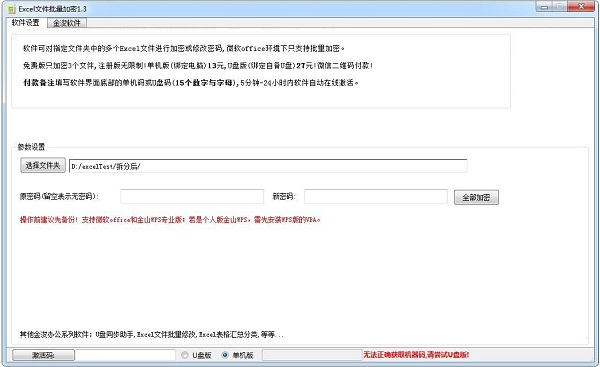
Task: Click the 原密码(留空表示无密码) label
Action: pos(59,196)
